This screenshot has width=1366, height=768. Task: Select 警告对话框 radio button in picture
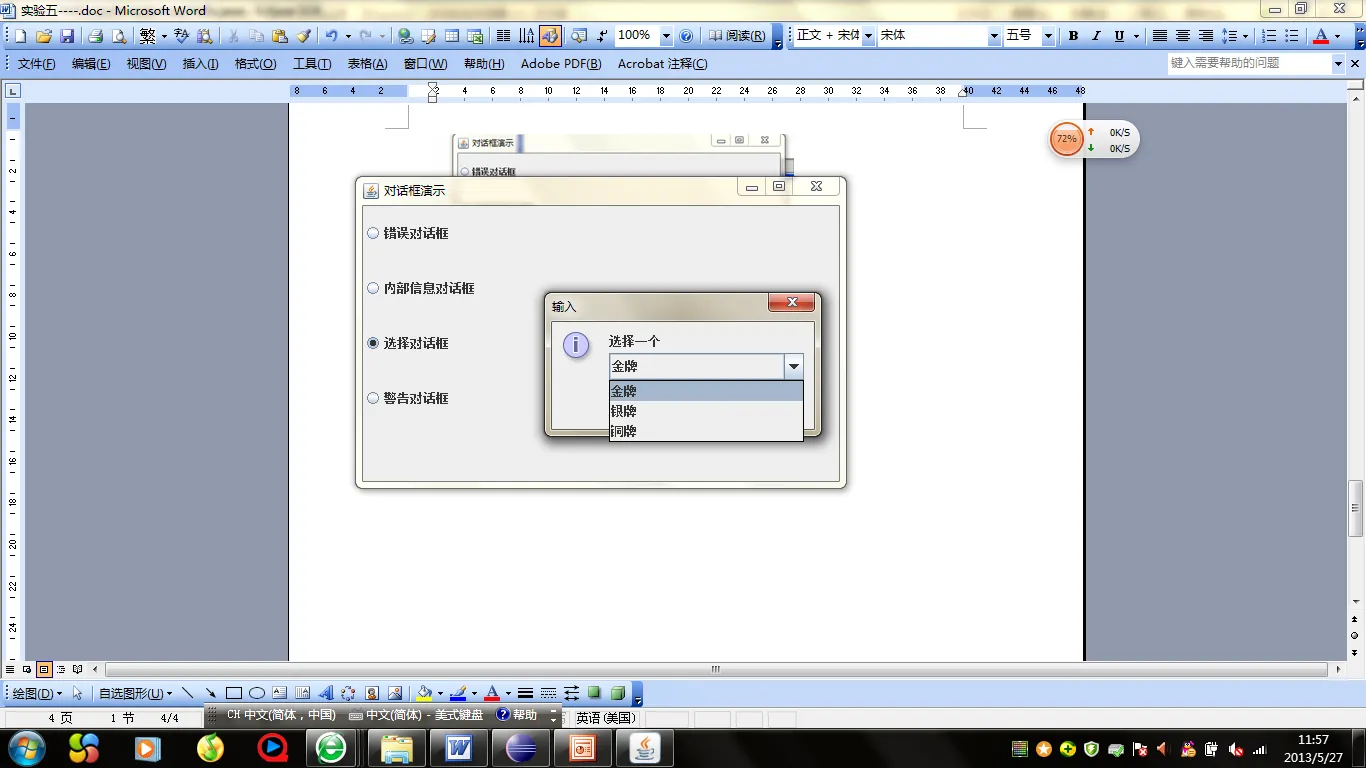374,398
